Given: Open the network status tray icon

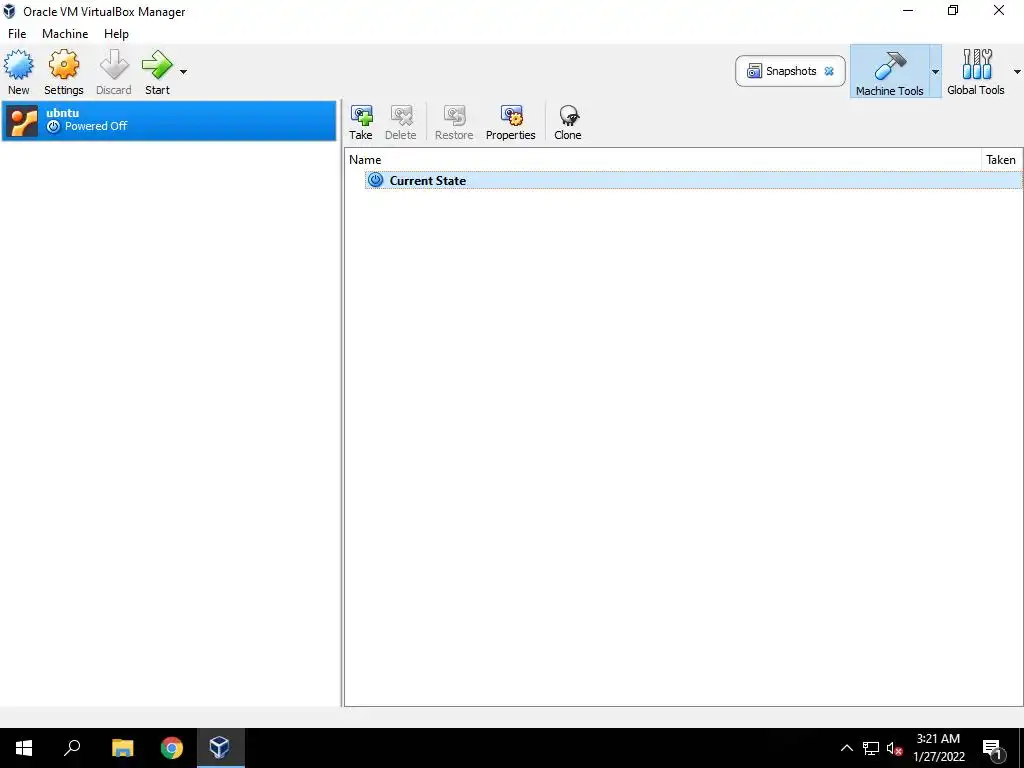Looking at the screenshot, I should 871,748.
